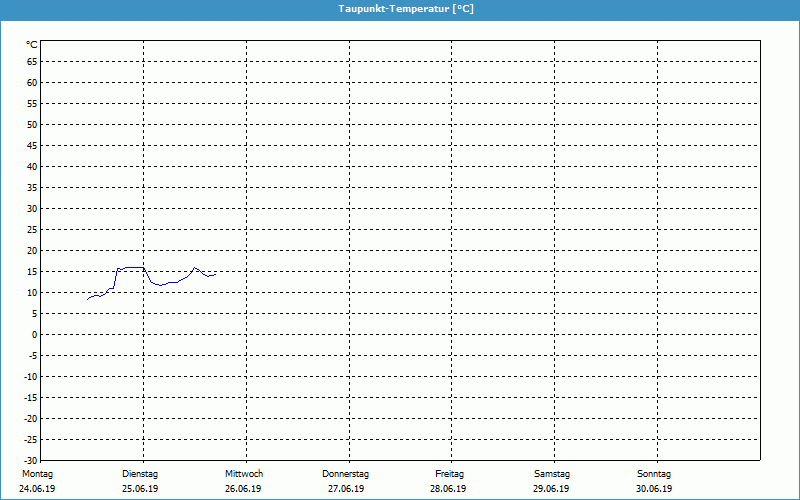Click the Dienstag day label

coord(140,474)
